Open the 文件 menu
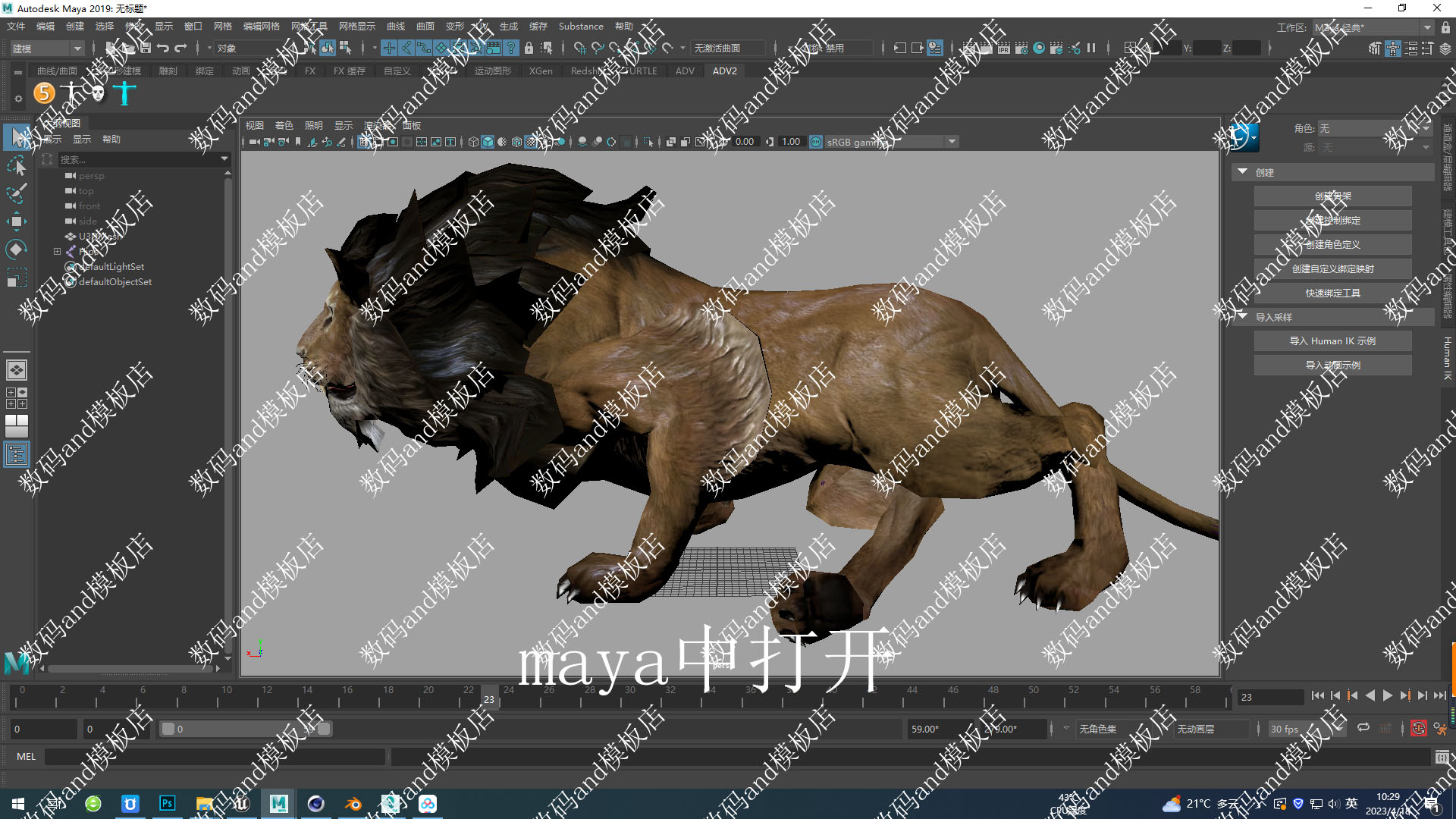Image resolution: width=1456 pixels, height=819 pixels. click(16, 26)
